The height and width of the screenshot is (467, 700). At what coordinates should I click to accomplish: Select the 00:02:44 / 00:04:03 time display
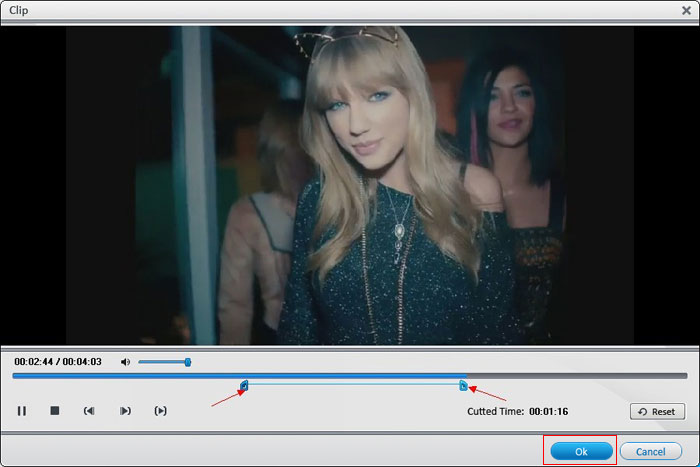pyautogui.click(x=58, y=362)
